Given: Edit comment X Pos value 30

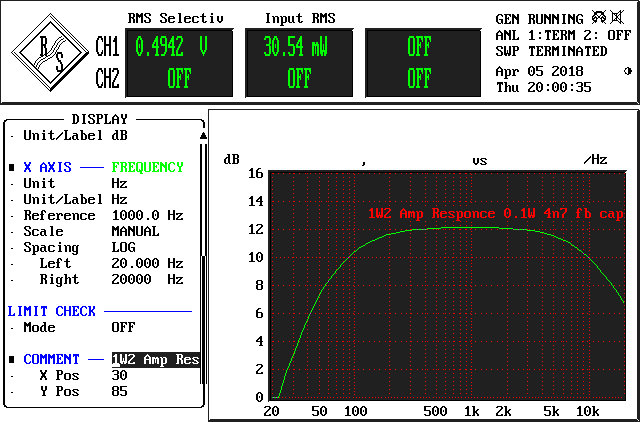Looking at the screenshot, I should 119,375.
